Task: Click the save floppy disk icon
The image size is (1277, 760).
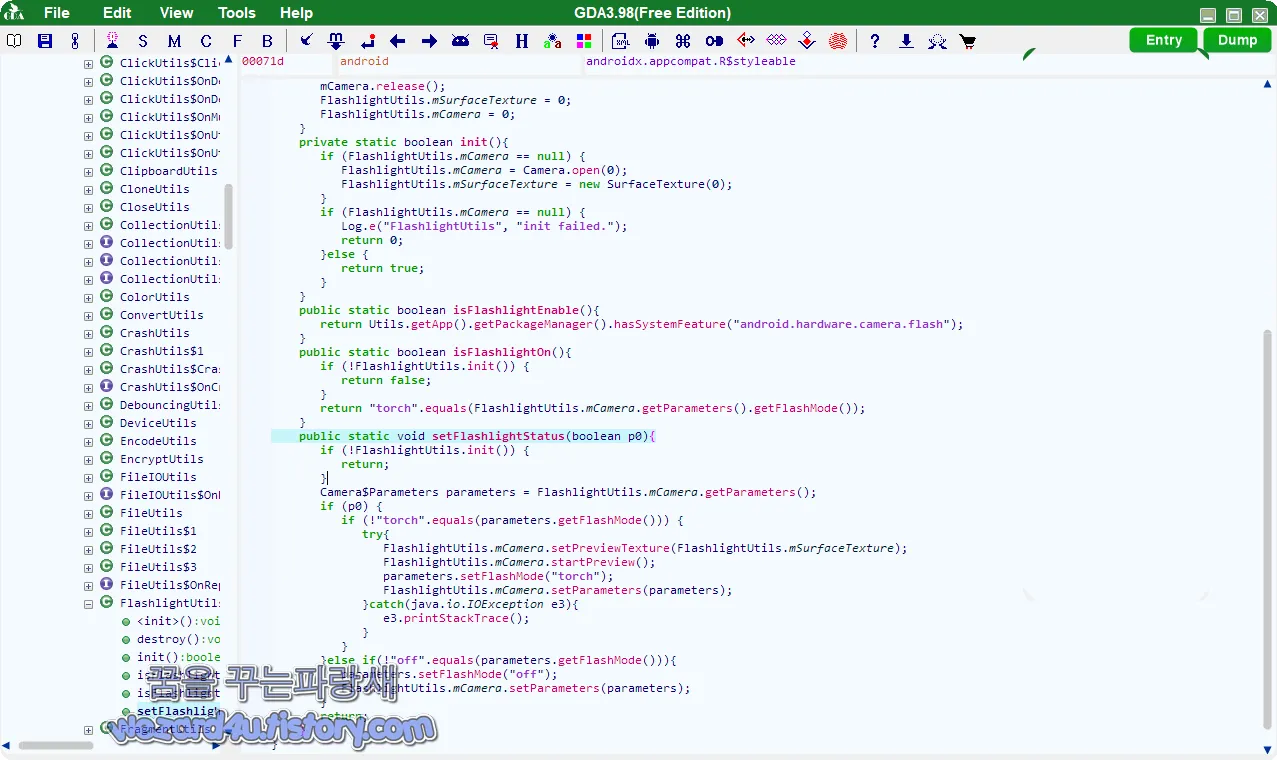Action: (x=45, y=41)
